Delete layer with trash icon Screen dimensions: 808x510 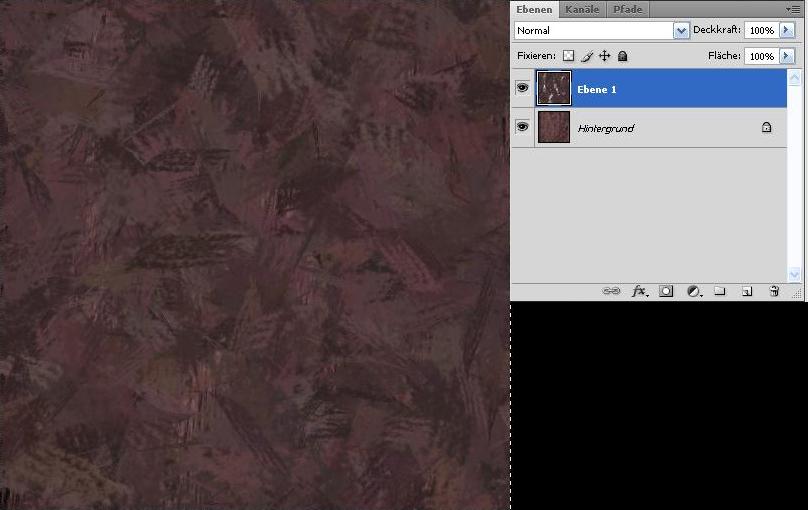(x=773, y=291)
